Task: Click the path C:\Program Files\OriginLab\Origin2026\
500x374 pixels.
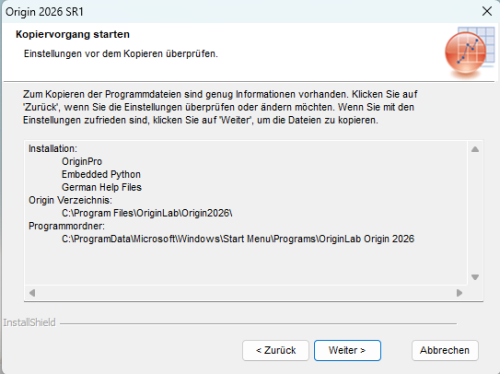Action: pyautogui.click(x=147, y=213)
